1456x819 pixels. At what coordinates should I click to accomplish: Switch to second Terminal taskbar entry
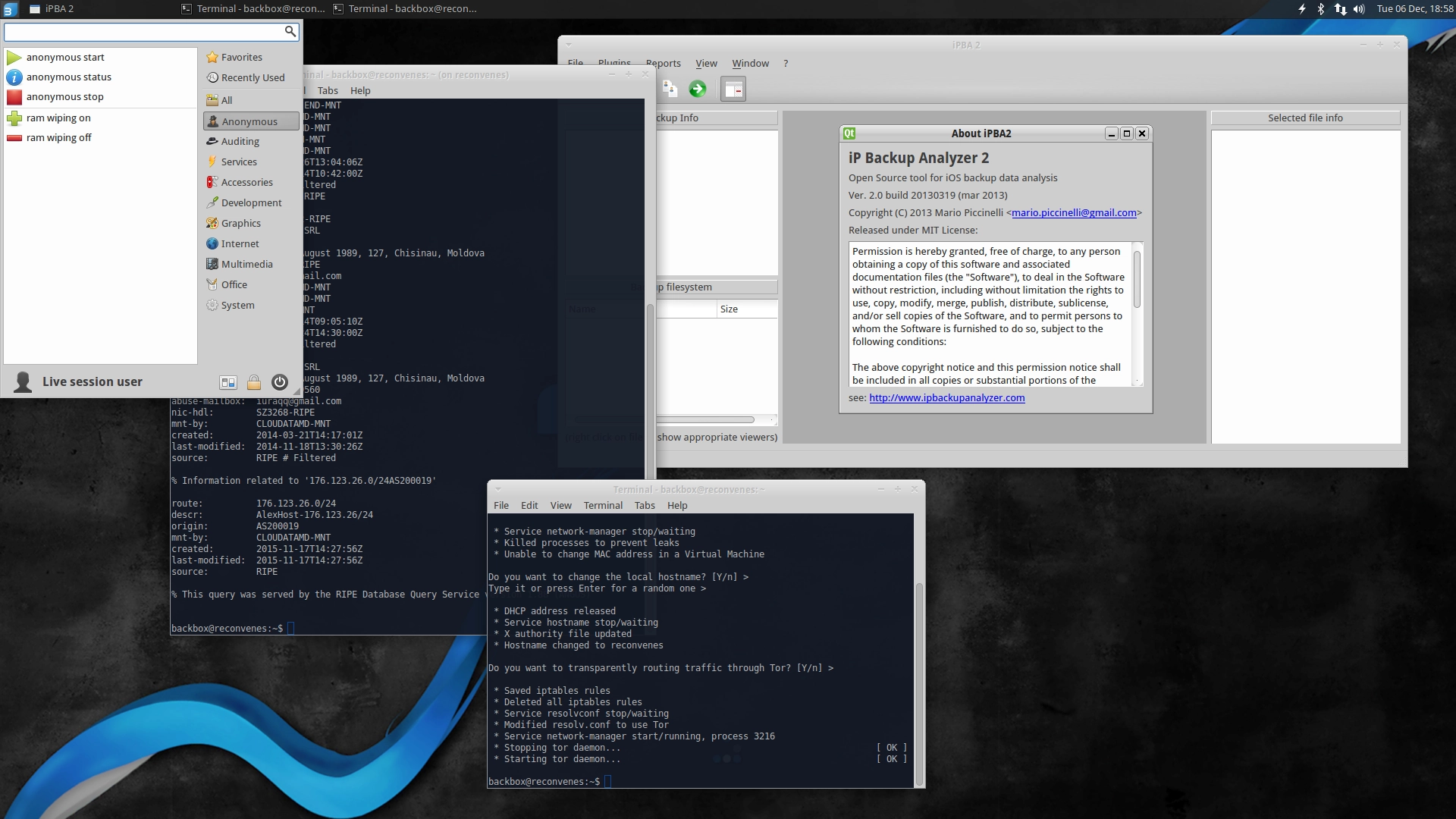405,9
